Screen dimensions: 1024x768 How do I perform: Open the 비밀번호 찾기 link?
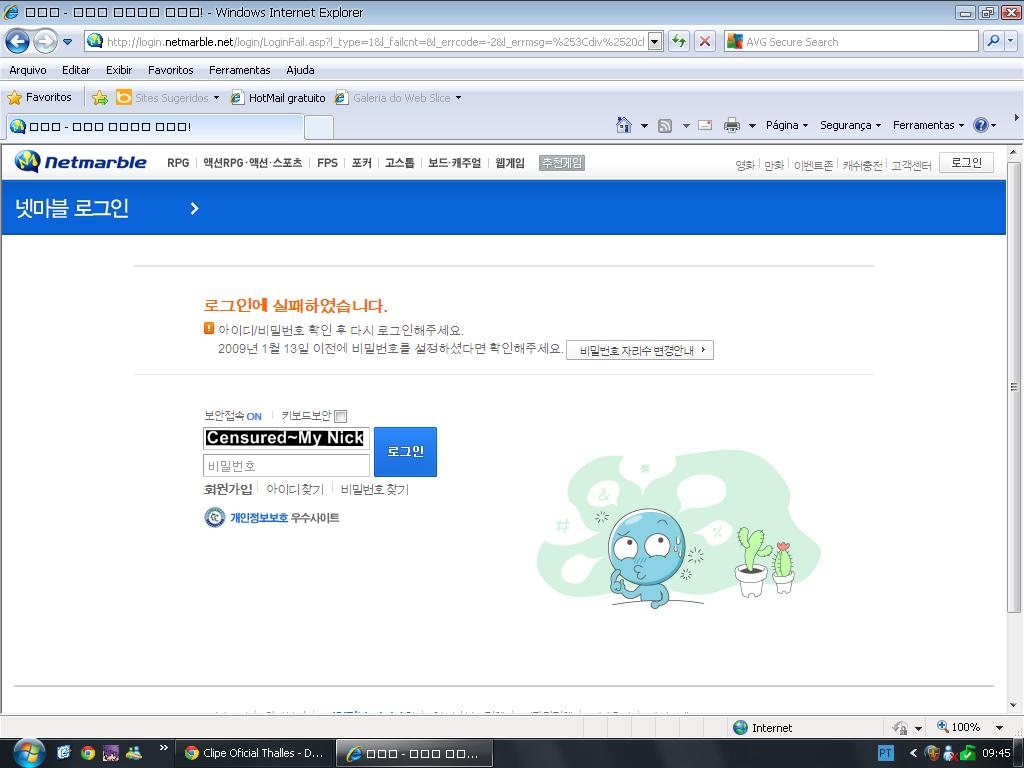point(375,488)
